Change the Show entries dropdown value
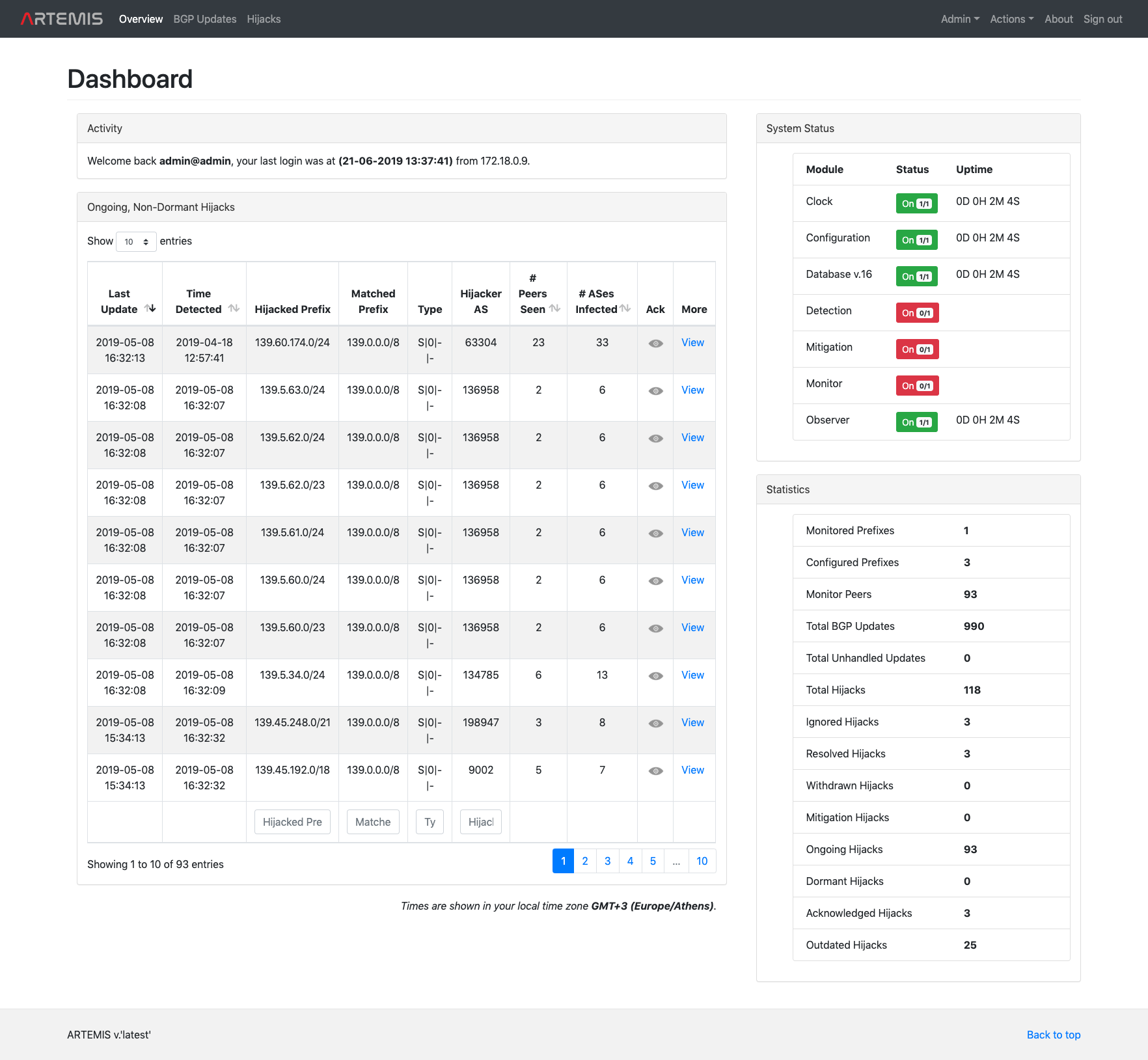The height and width of the screenshot is (1060, 1148). (135, 241)
